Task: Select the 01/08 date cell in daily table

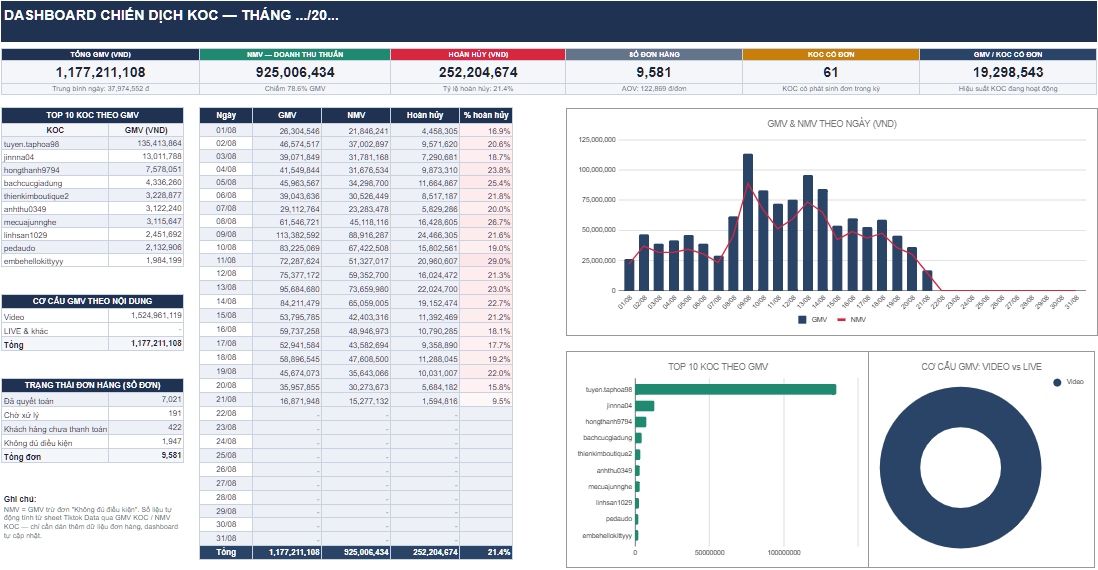Action: [226, 130]
